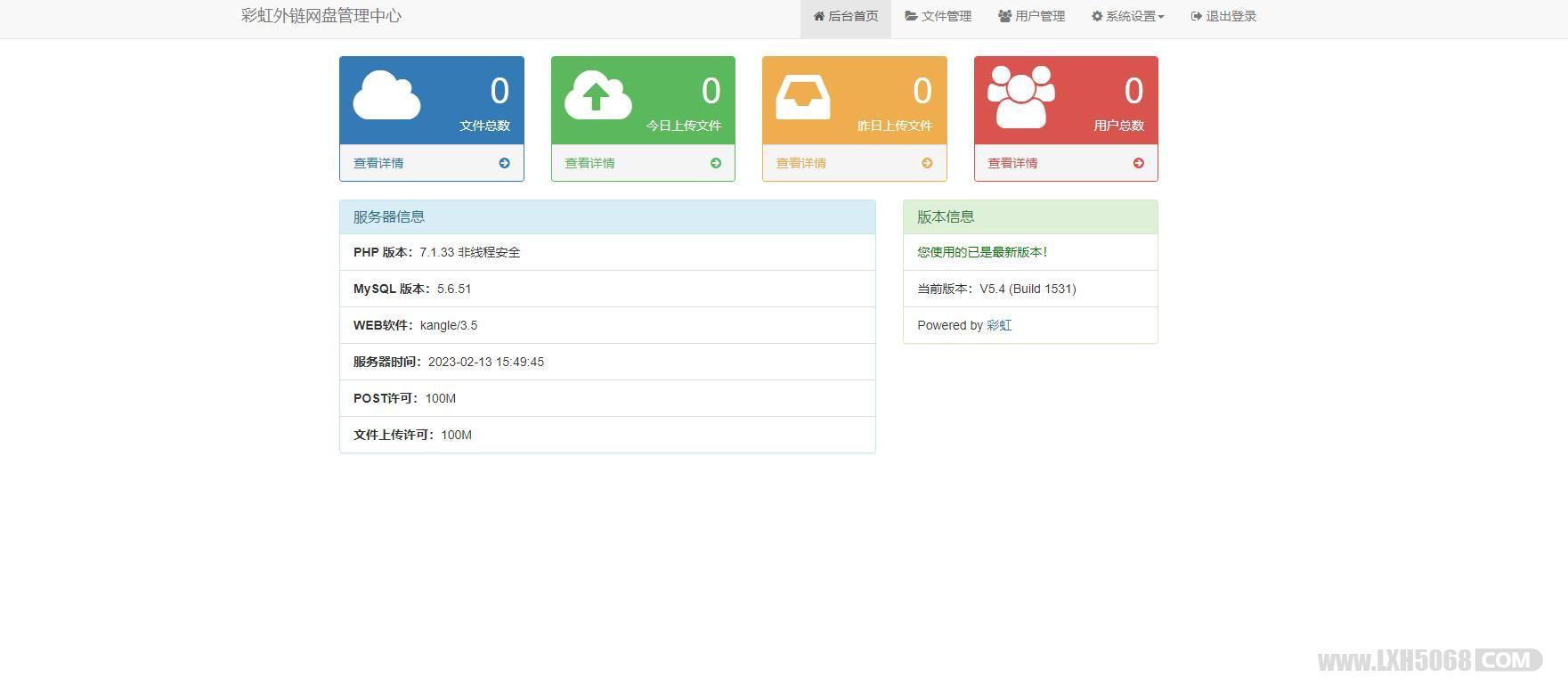This screenshot has width=1568, height=685.
Task: Click the green arrow circle icon in 今日上传文件 footer
Action: [716, 163]
